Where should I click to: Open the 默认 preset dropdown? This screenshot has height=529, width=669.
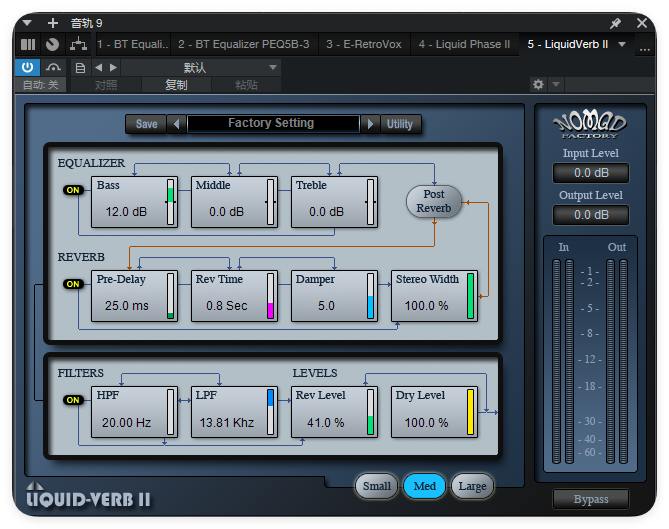pyautogui.click(x=201, y=67)
